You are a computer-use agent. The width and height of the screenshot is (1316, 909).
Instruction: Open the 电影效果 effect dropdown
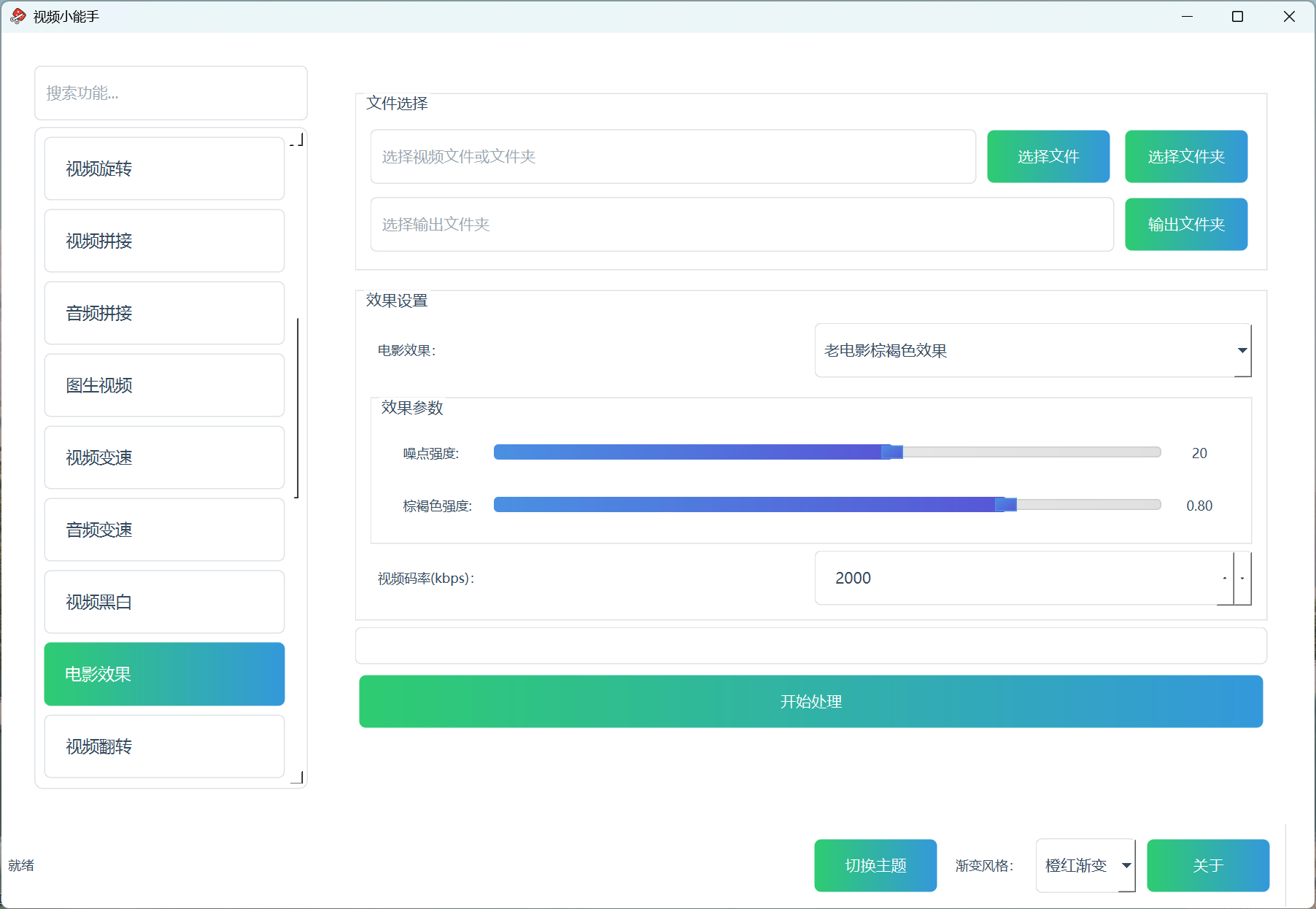1031,350
